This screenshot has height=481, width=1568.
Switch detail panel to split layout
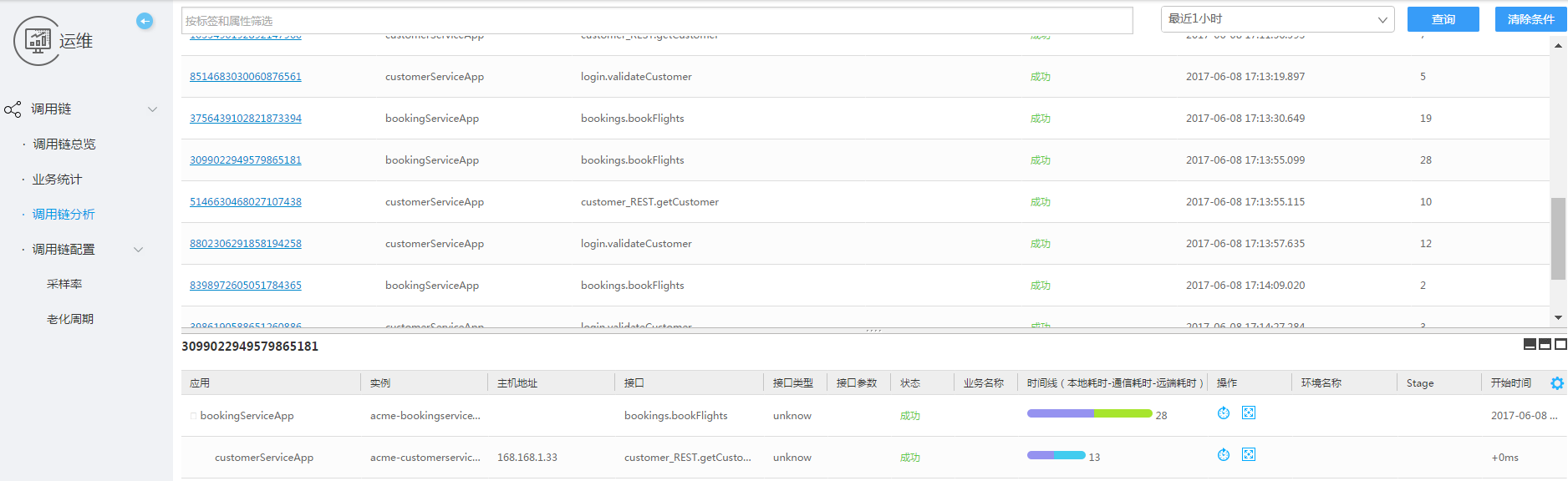(x=1545, y=344)
